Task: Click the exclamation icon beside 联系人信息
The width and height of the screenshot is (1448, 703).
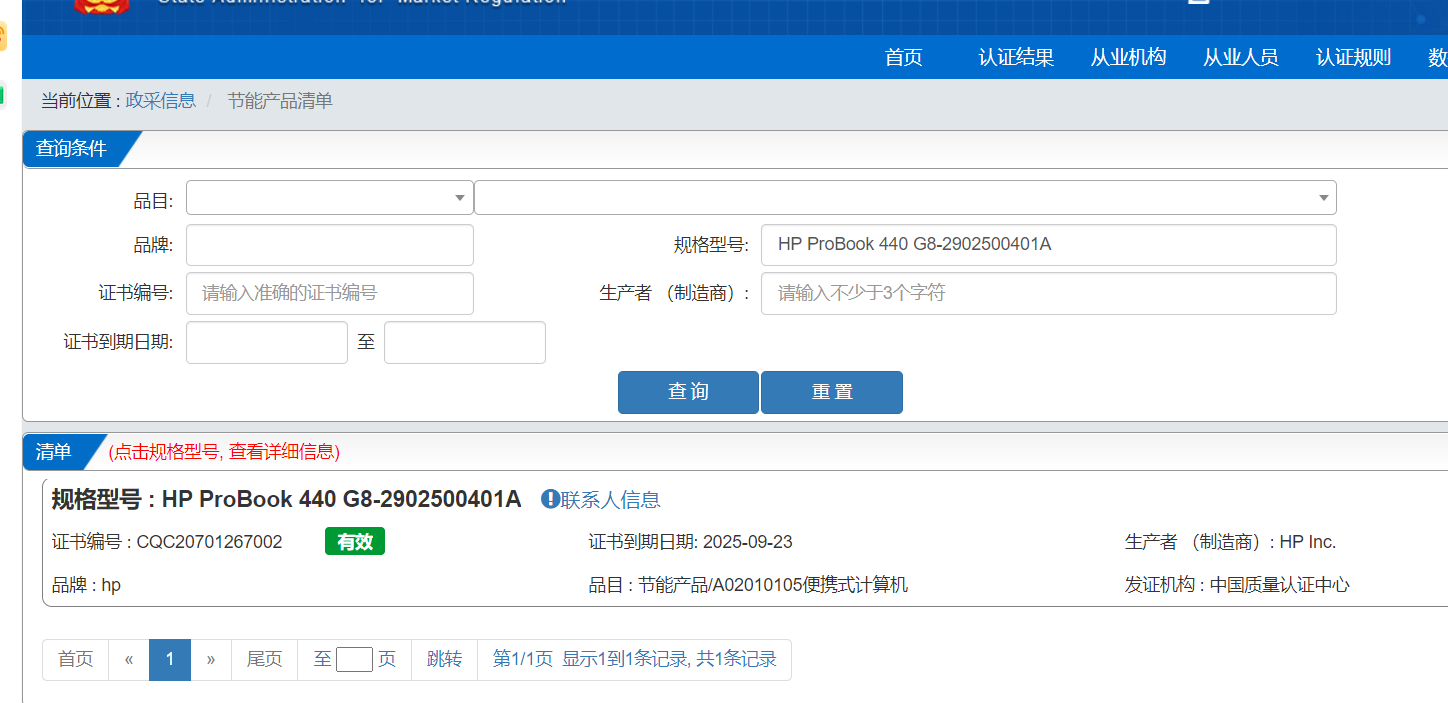Action: pos(550,499)
